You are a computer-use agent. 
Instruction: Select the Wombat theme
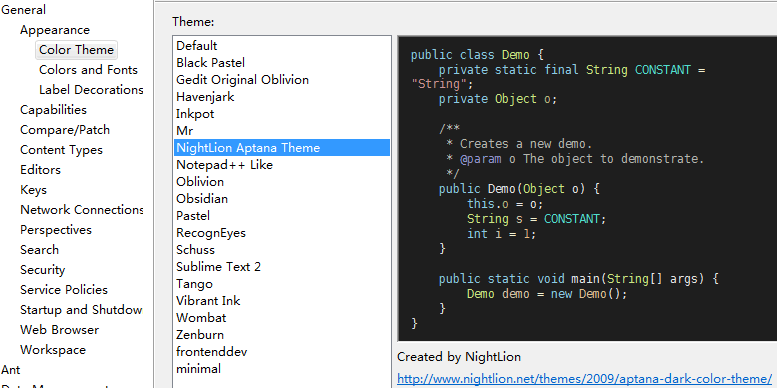click(282, 318)
